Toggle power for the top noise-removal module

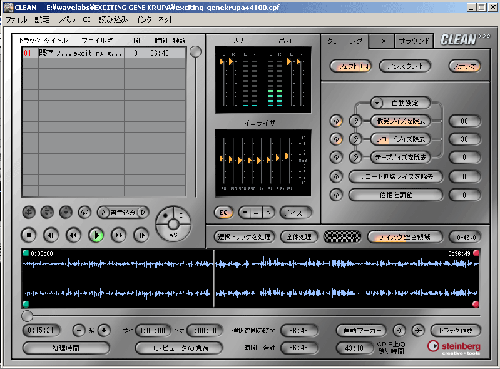(x=336, y=121)
